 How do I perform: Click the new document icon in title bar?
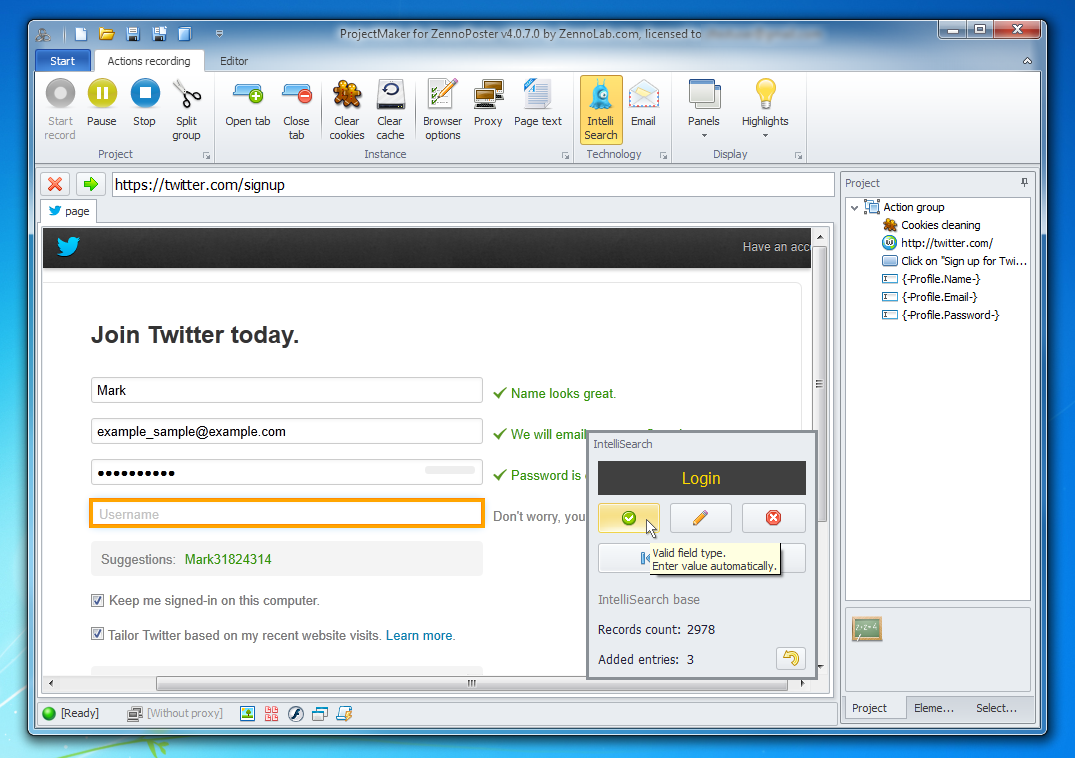click(81, 34)
